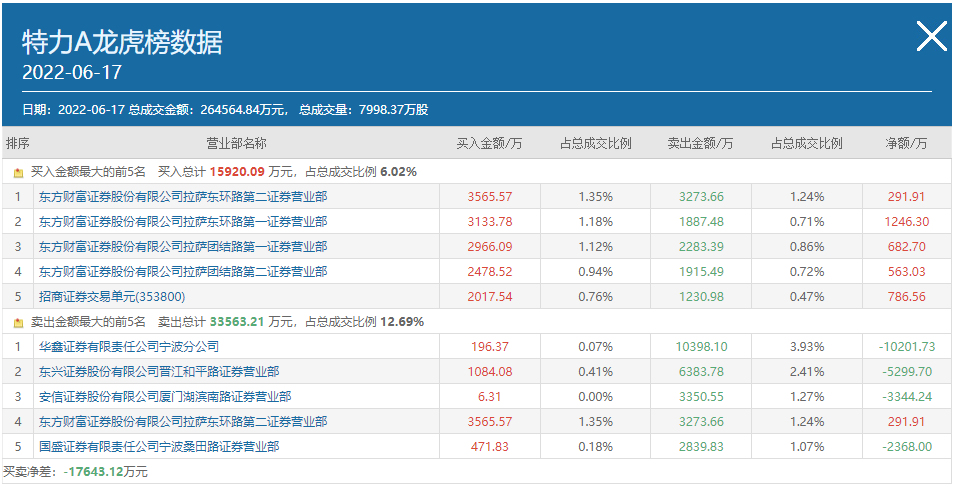Open 招商证券交易单元(353800) link
The height and width of the screenshot is (488, 956).
click(112, 297)
